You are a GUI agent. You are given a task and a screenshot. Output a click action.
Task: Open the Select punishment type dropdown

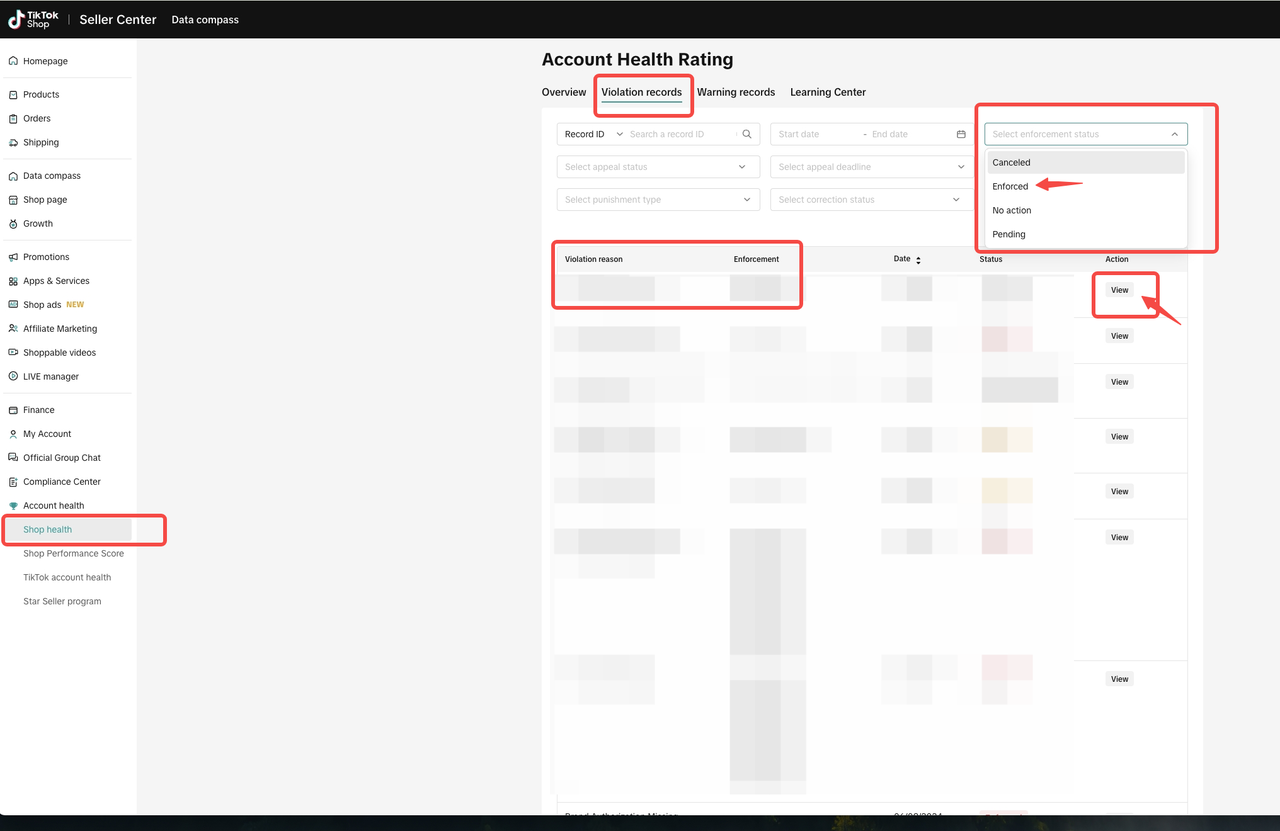(657, 200)
